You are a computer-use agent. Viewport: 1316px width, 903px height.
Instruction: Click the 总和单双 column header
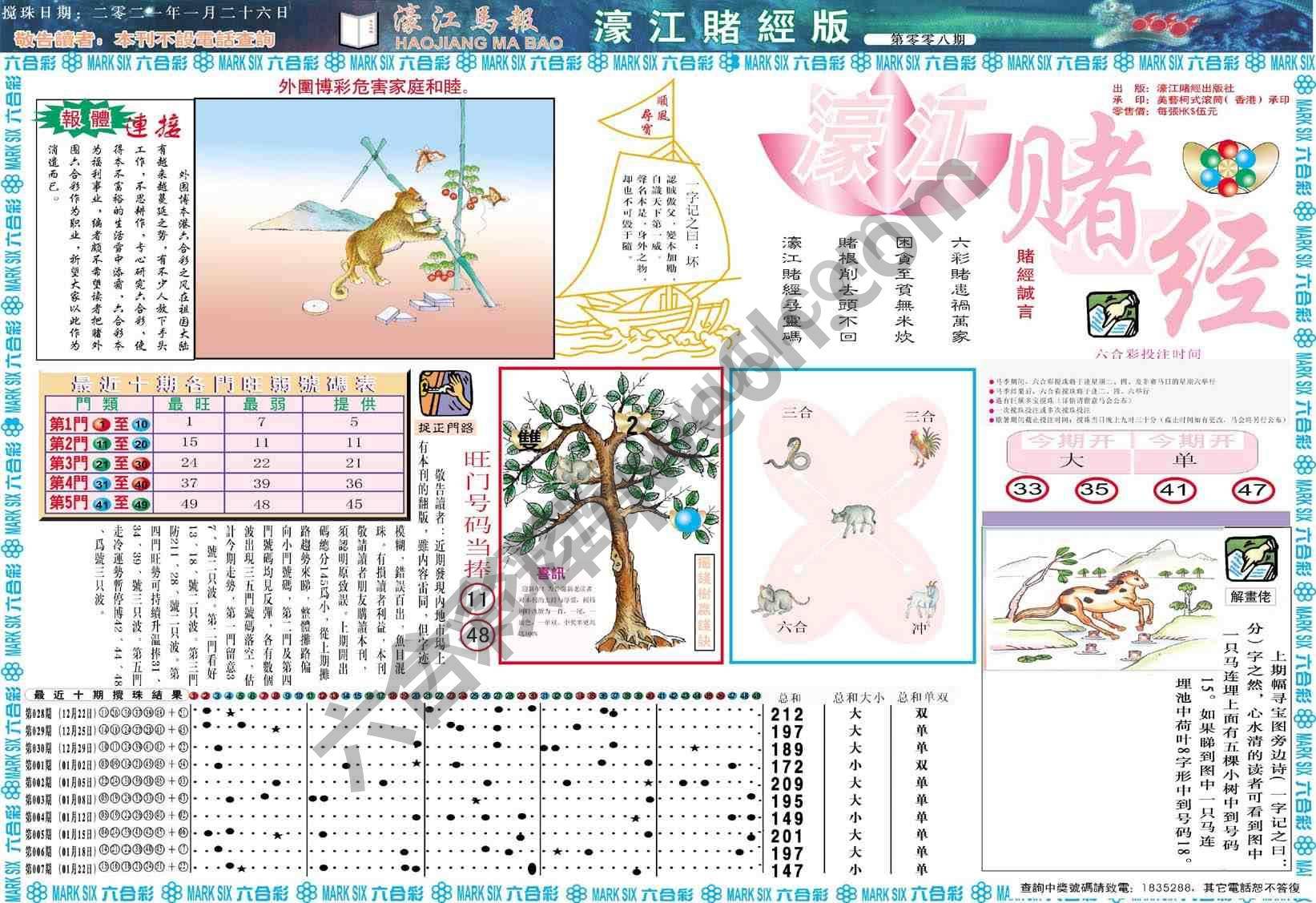923,697
